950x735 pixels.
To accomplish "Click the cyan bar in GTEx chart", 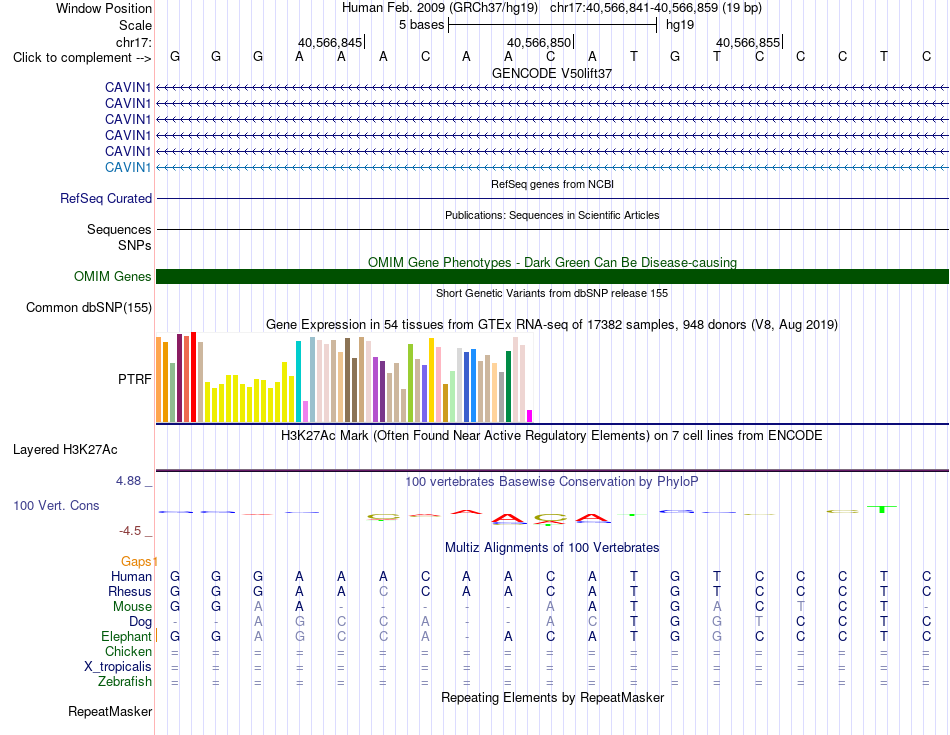I will click(298, 381).
